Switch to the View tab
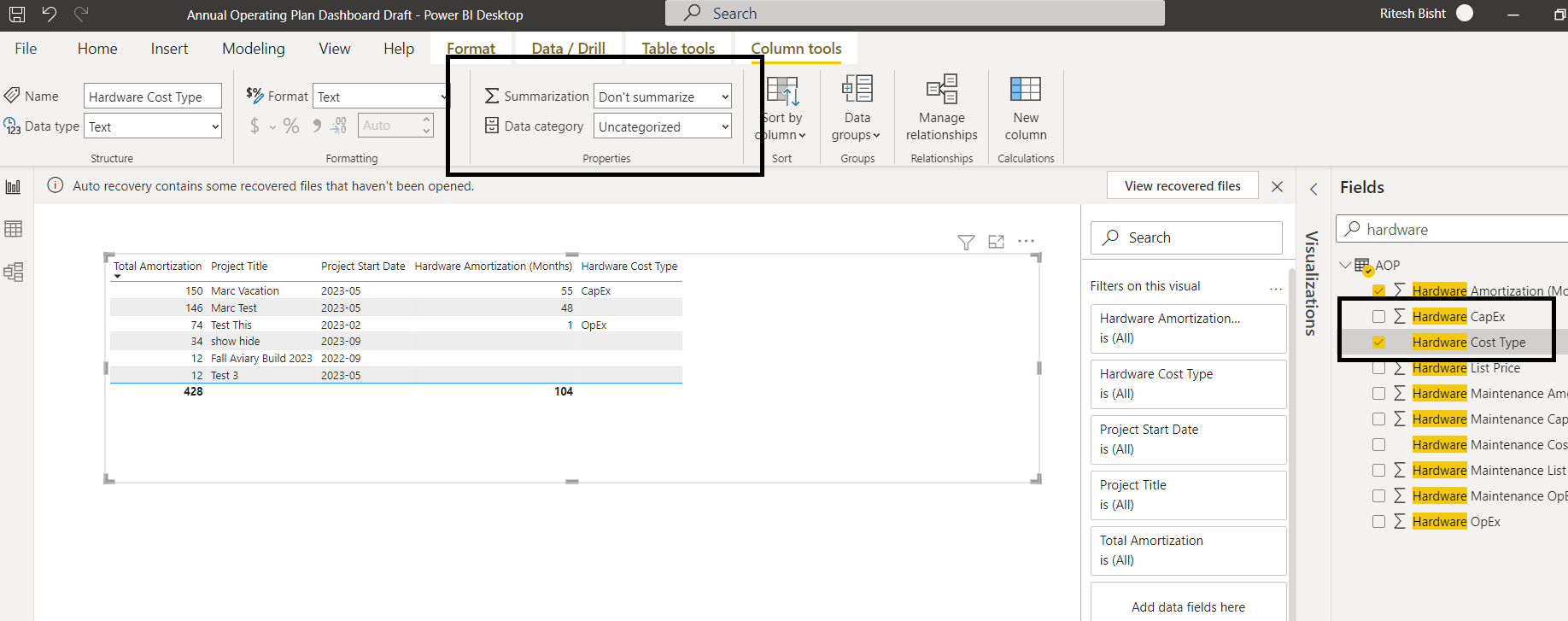Viewport: 1568px width, 621px height. pyautogui.click(x=335, y=49)
